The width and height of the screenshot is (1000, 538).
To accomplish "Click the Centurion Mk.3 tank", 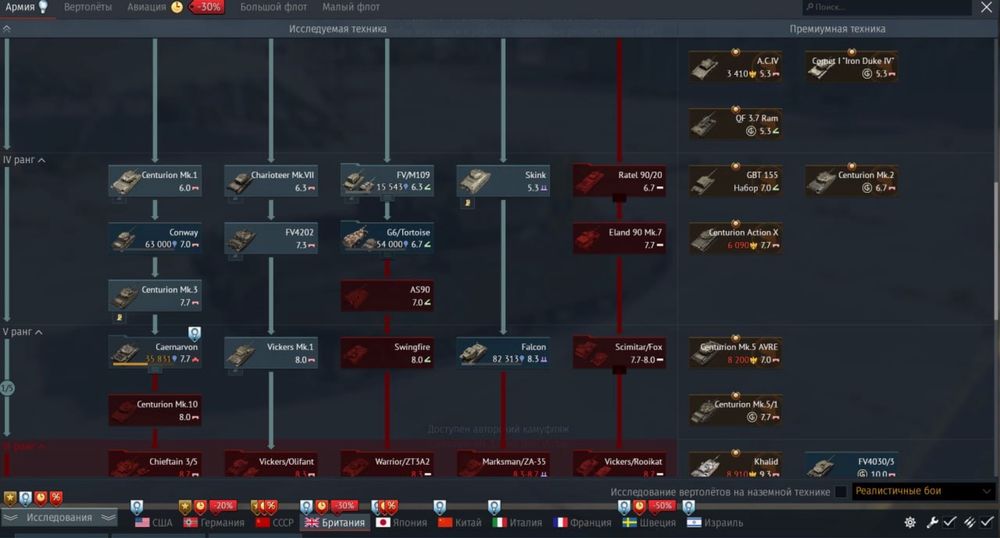I will tap(155, 295).
